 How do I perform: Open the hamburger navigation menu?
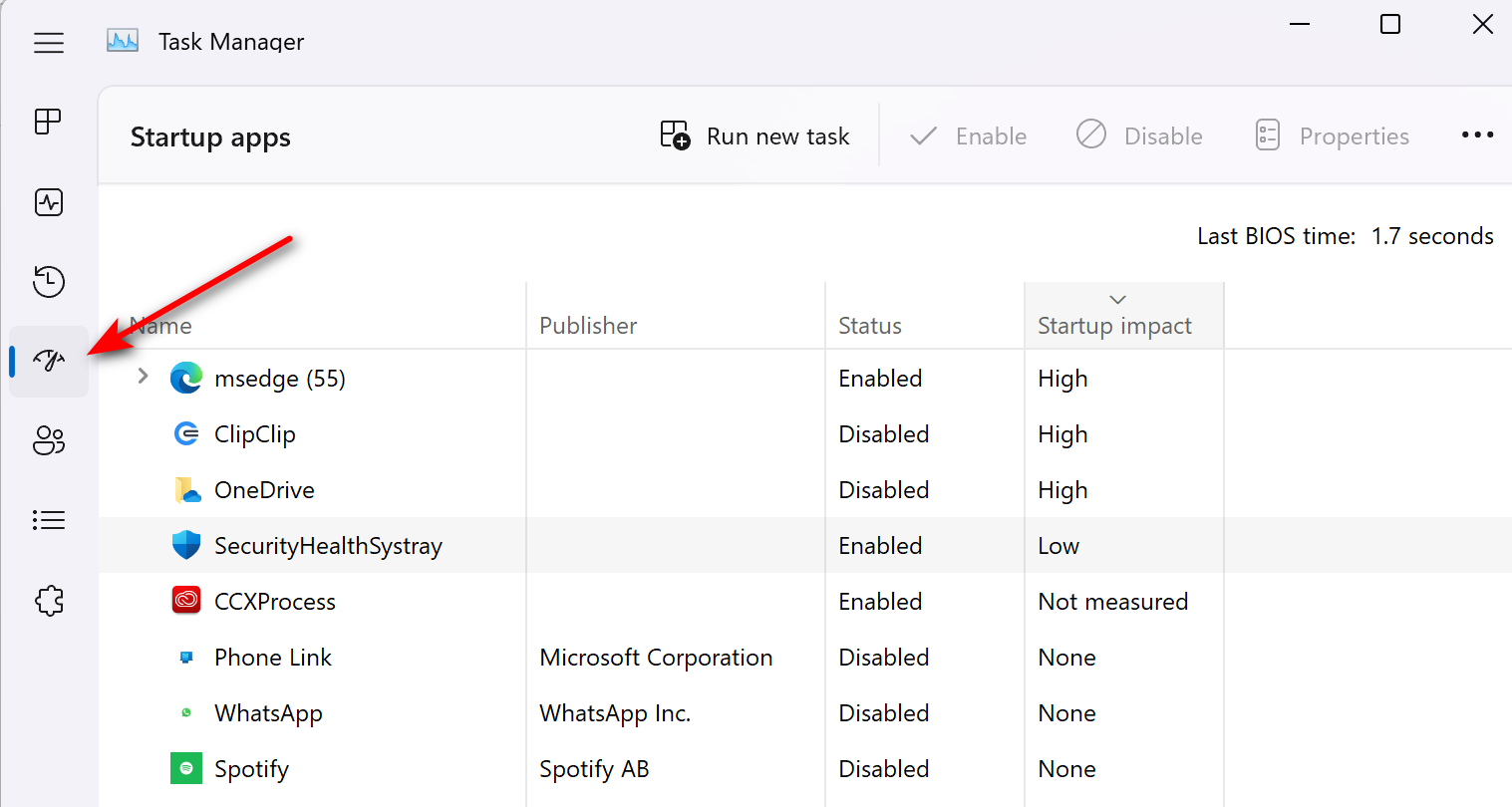tap(49, 43)
